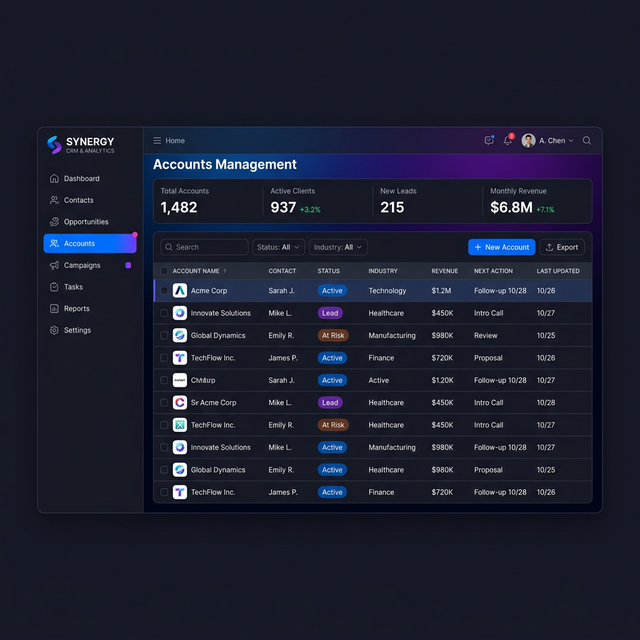Click the Next Action column header
The width and height of the screenshot is (640, 640).
[493, 271]
